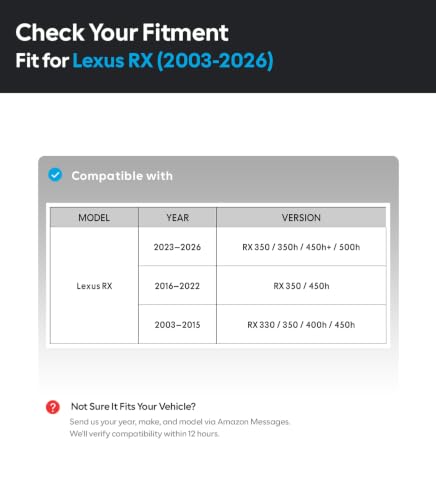Screen dimensions: 436x500
Task: Select RX 330 / 350 / 400h / 450h cell
Action: [x=301, y=324]
